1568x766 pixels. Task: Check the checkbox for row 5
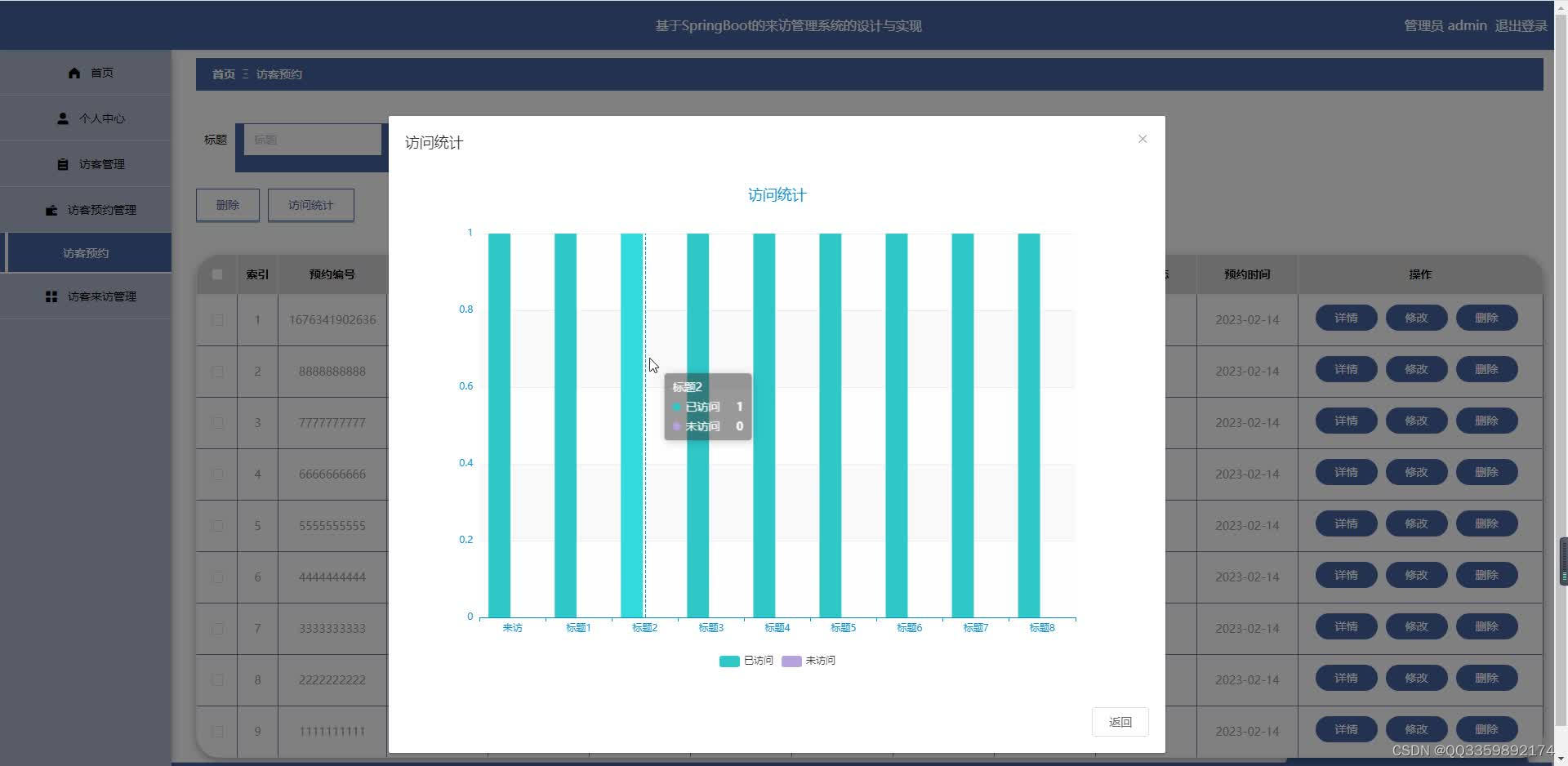click(x=217, y=526)
